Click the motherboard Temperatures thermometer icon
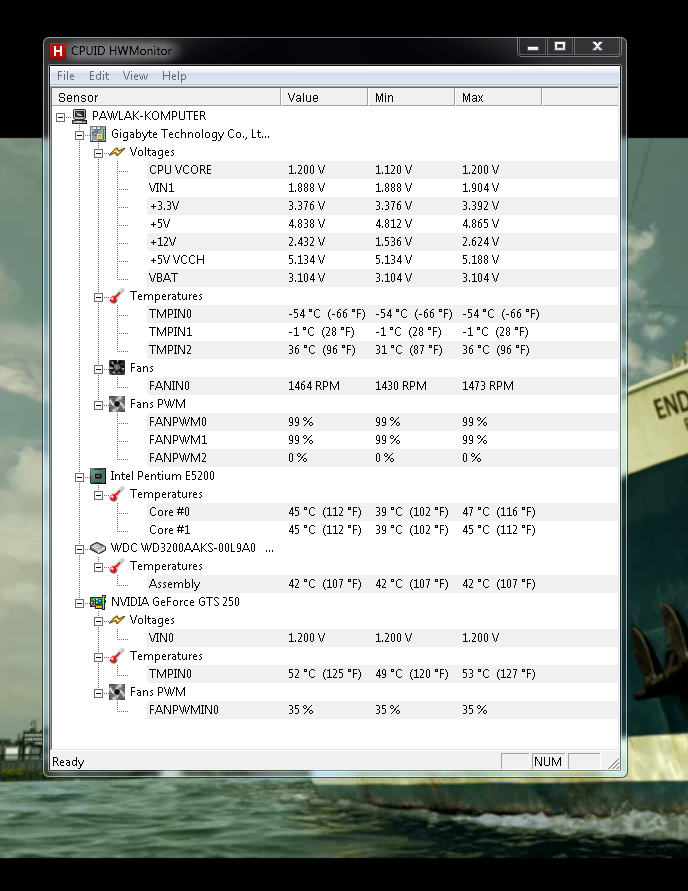688x891 pixels. pyautogui.click(x=116, y=296)
